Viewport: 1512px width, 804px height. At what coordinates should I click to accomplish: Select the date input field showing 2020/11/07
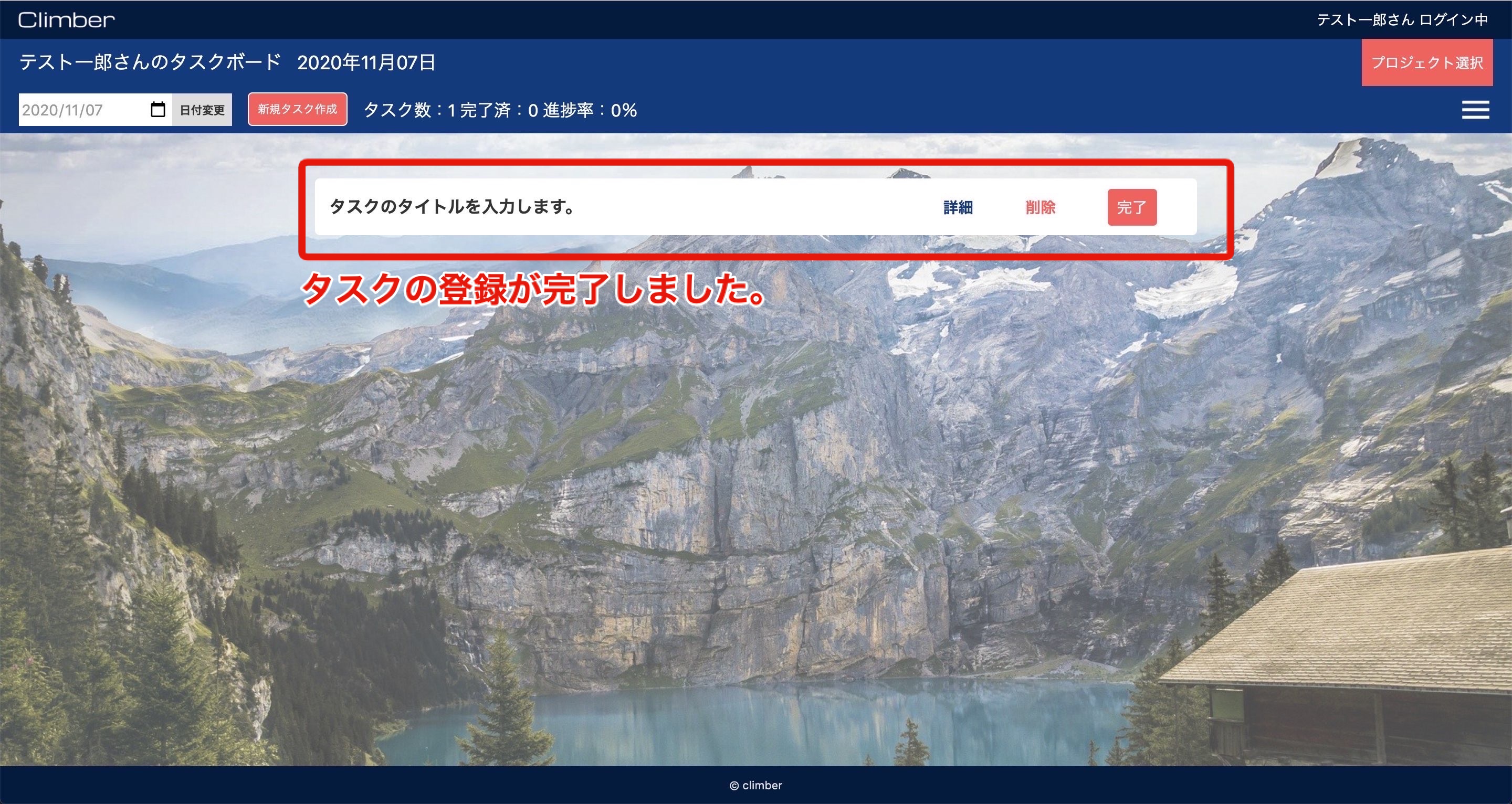pyautogui.click(x=76, y=109)
